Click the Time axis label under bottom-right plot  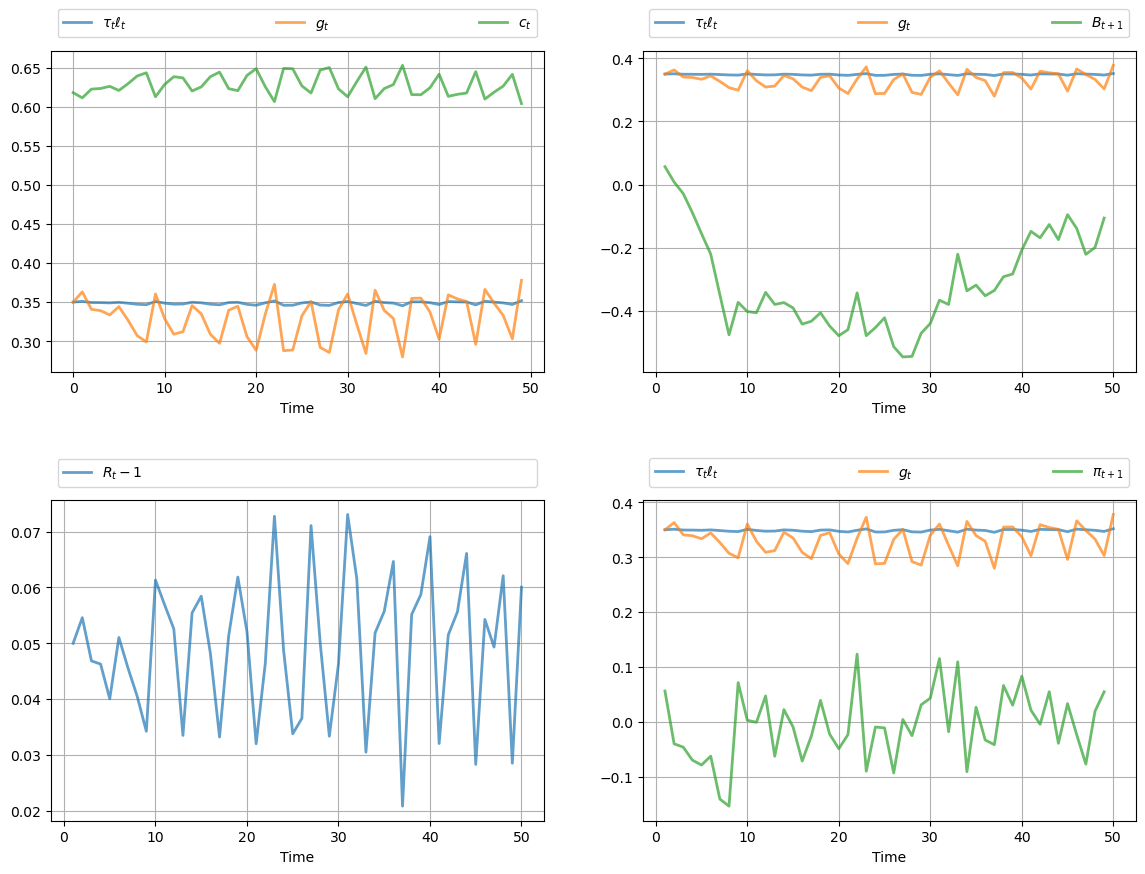pos(888,857)
